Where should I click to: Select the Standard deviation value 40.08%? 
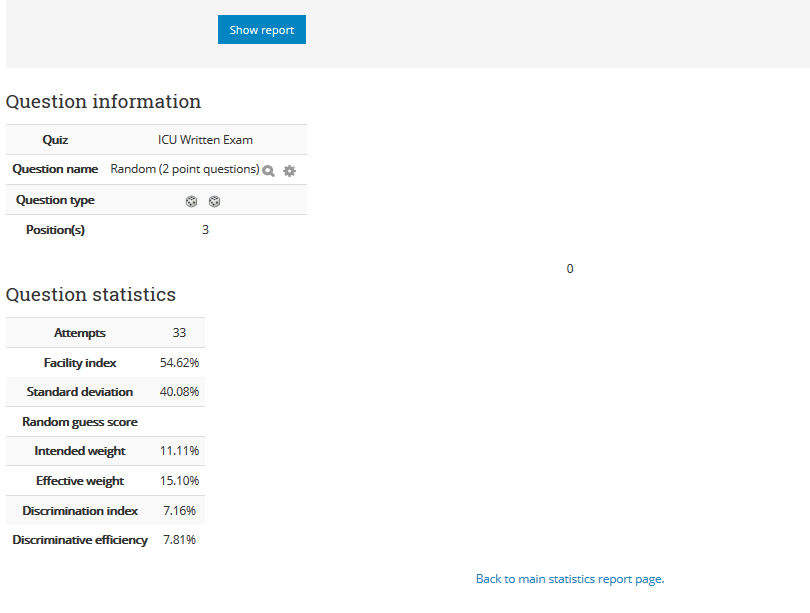(x=179, y=392)
